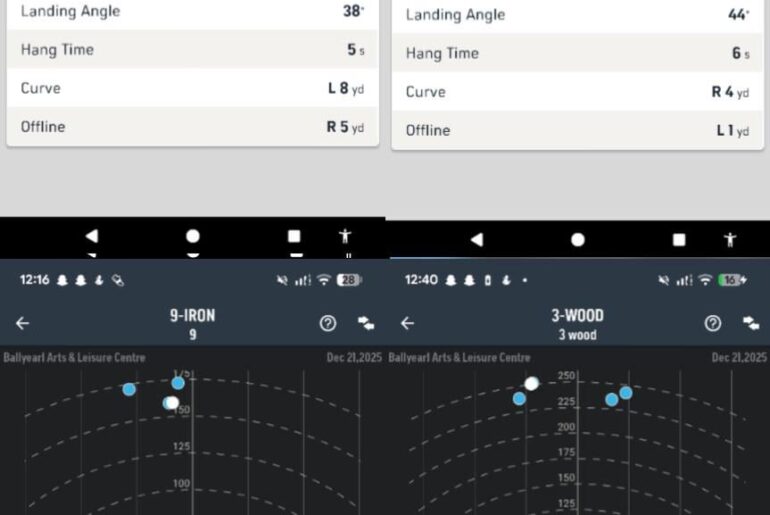
Task: Tap the battery indicator showing 28
Action: click(349, 281)
